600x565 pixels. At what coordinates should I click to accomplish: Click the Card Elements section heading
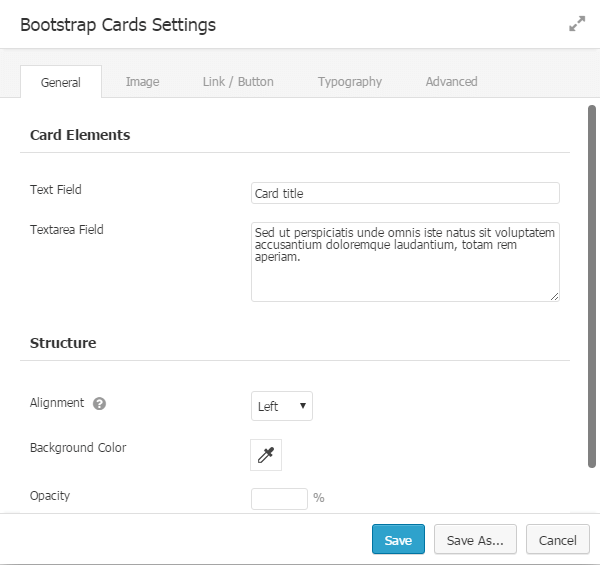80,135
